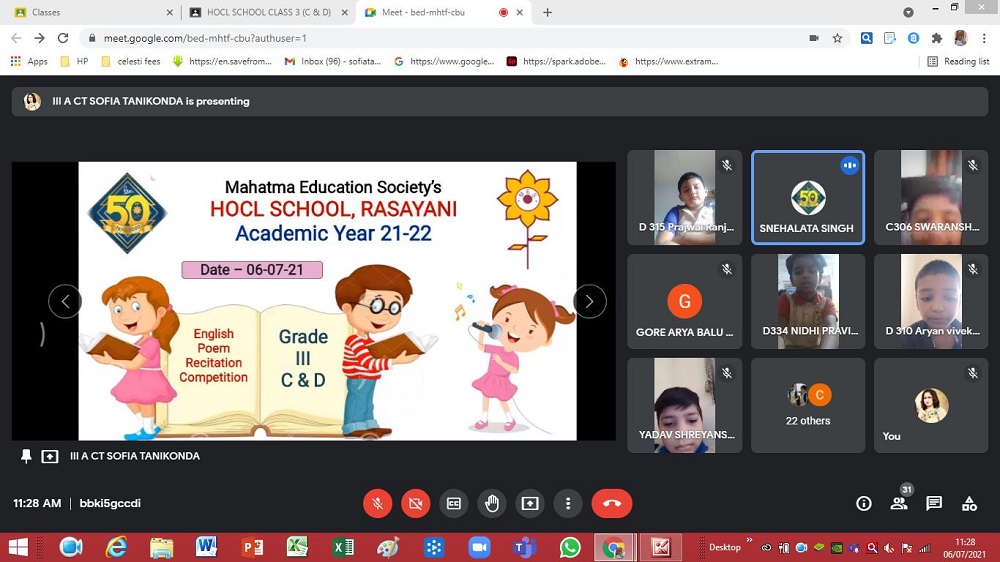Screen dimensions: 1000x562
Task: Open meeting details info icon
Action: click(x=864, y=504)
